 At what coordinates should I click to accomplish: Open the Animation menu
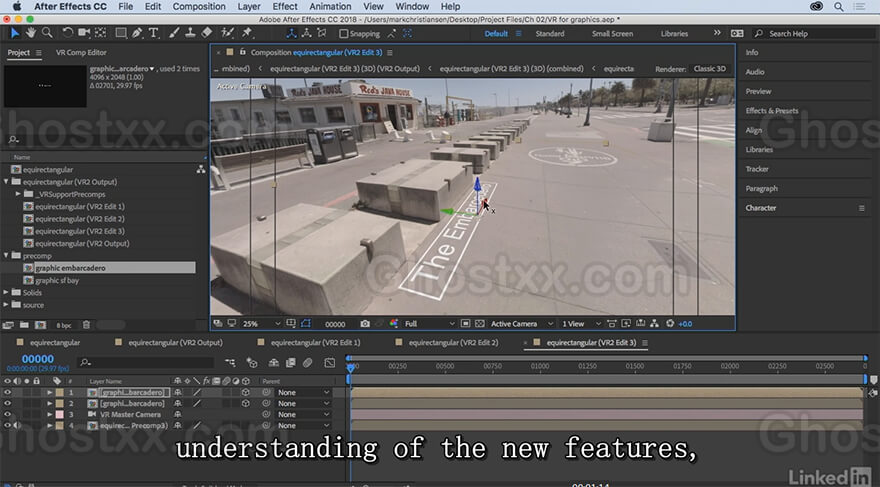330,7
